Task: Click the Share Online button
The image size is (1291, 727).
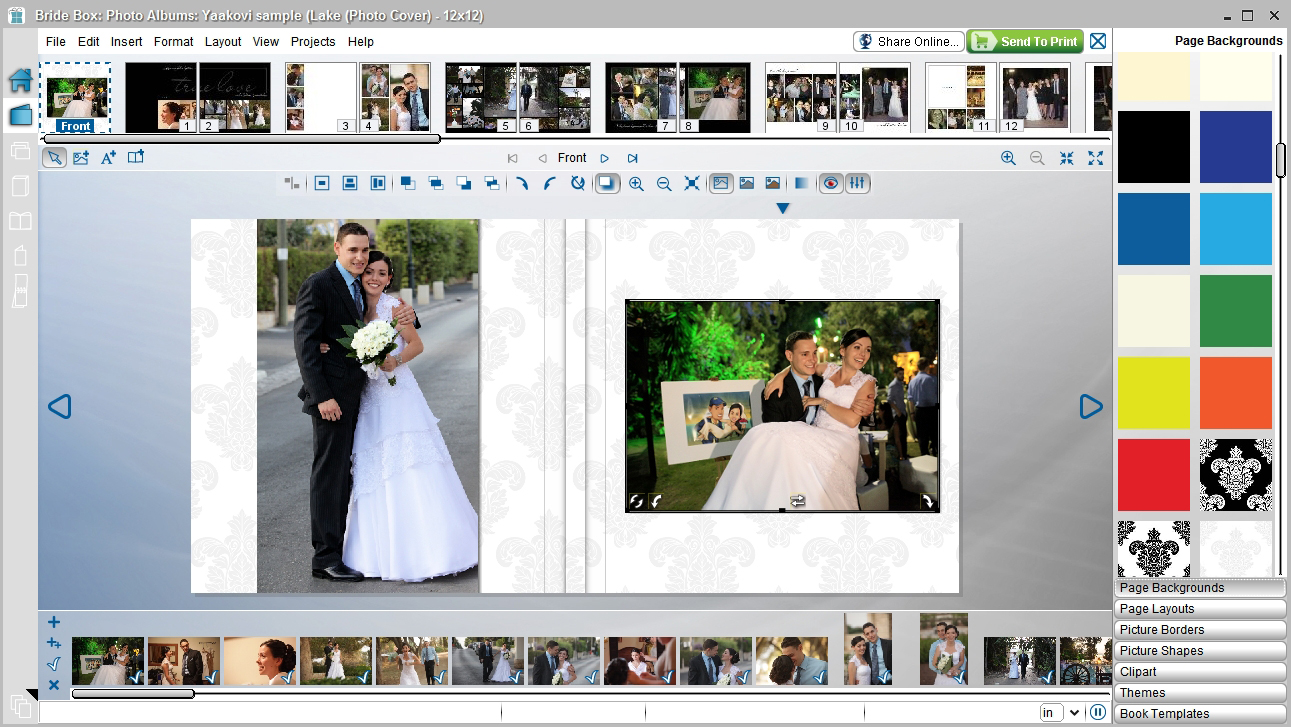Action: 908,41
